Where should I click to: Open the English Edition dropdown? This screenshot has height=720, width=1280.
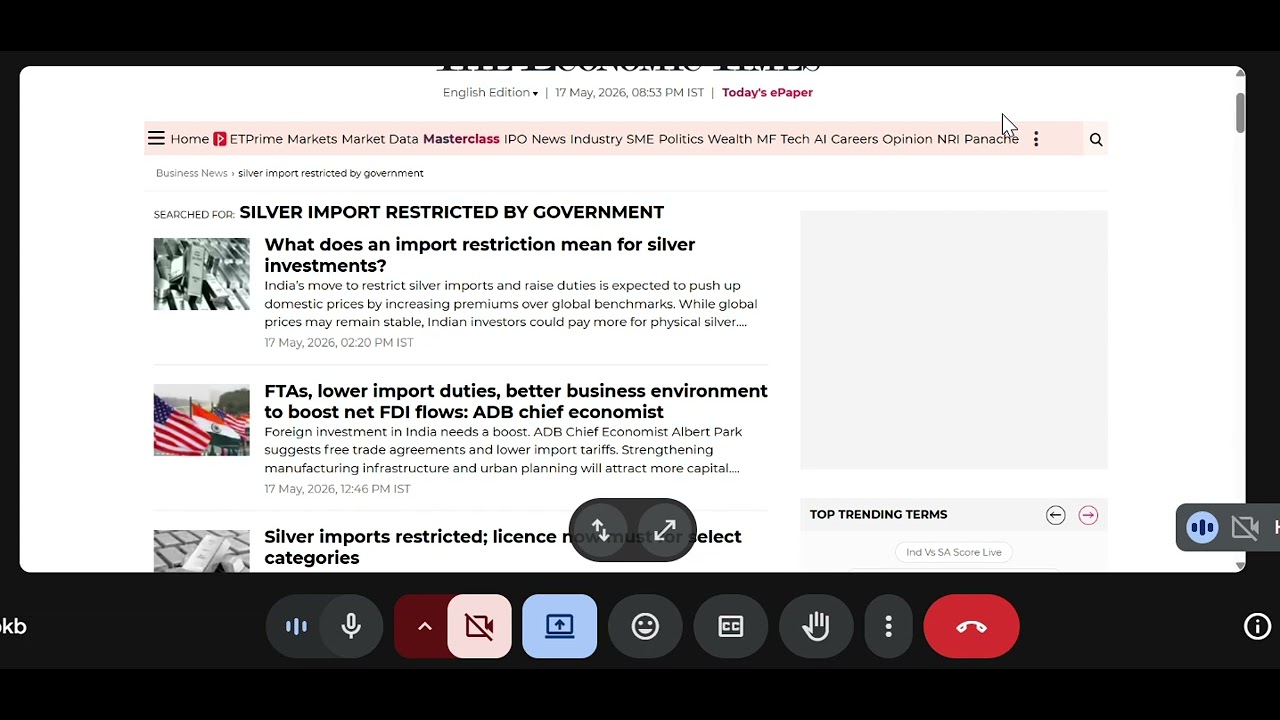[x=490, y=93]
